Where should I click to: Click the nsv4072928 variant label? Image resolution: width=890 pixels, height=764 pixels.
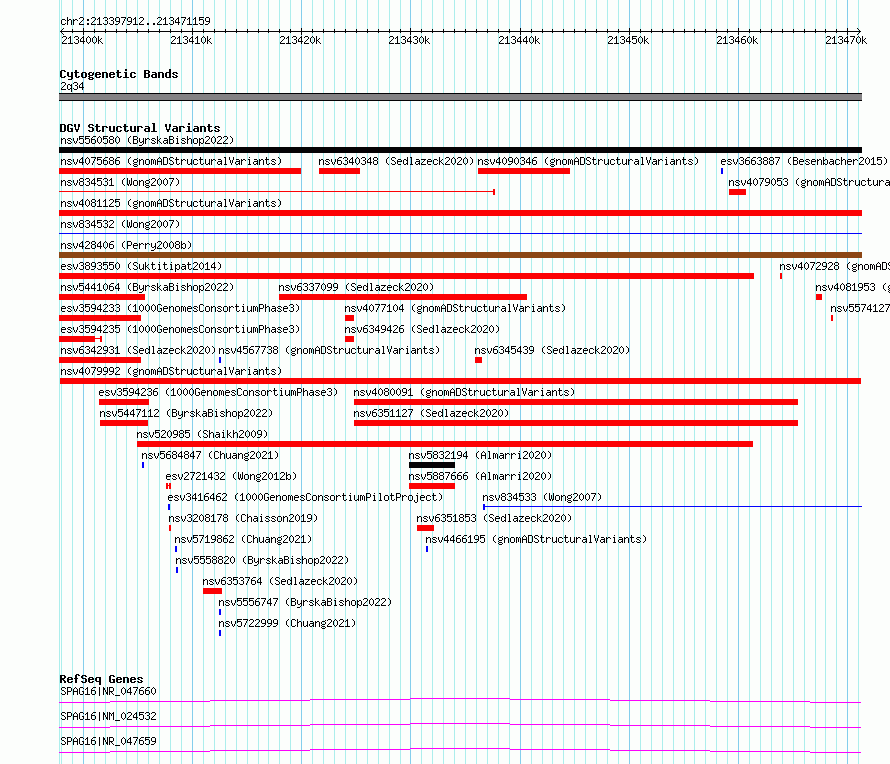coord(834,266)
